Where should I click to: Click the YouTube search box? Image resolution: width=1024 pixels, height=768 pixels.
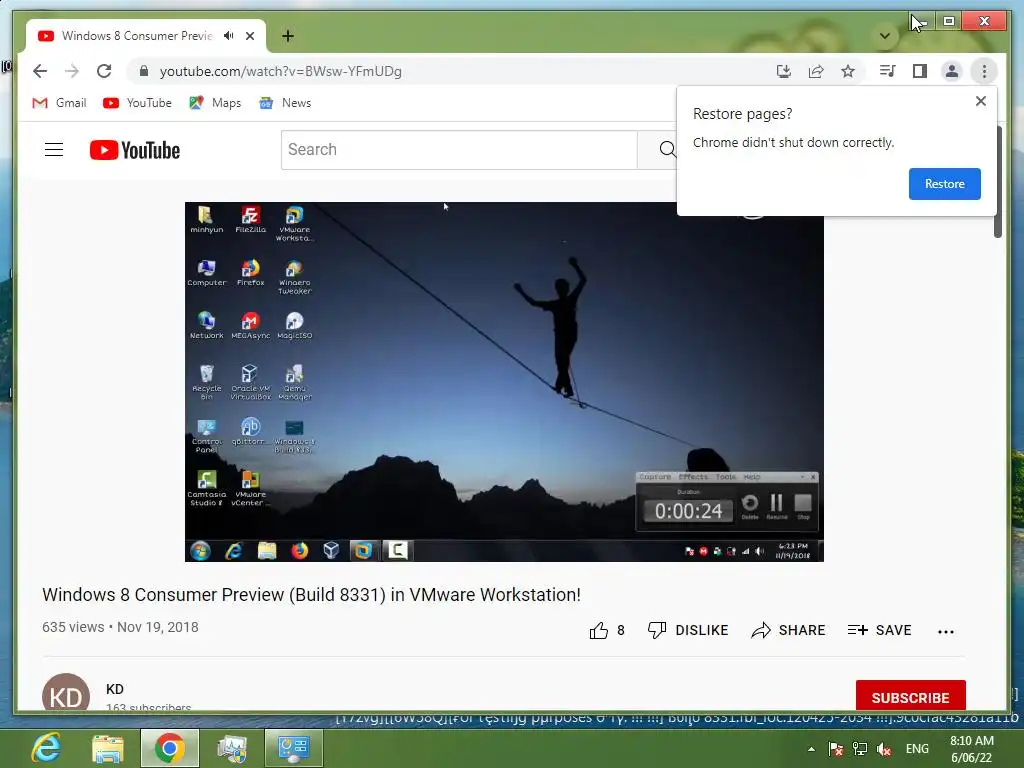point(459,150)
